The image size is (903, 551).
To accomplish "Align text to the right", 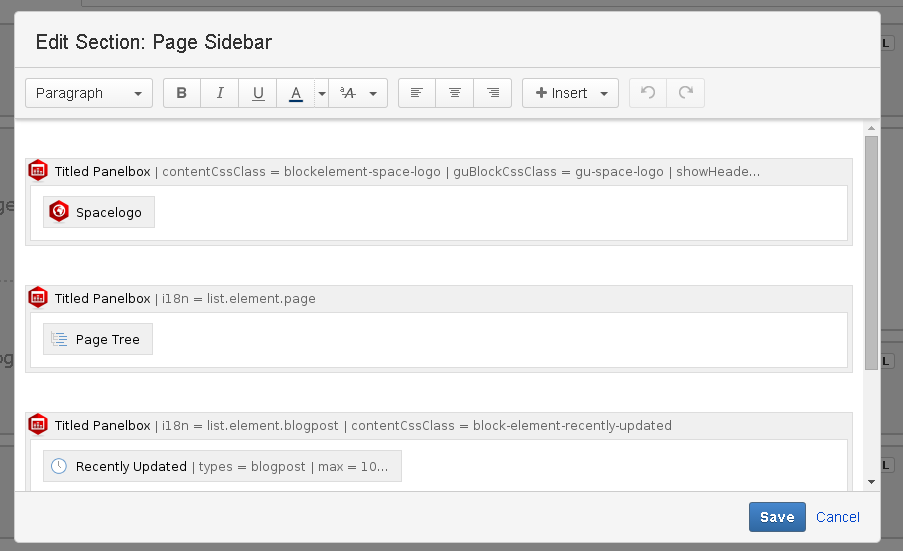I will point(493,93).
